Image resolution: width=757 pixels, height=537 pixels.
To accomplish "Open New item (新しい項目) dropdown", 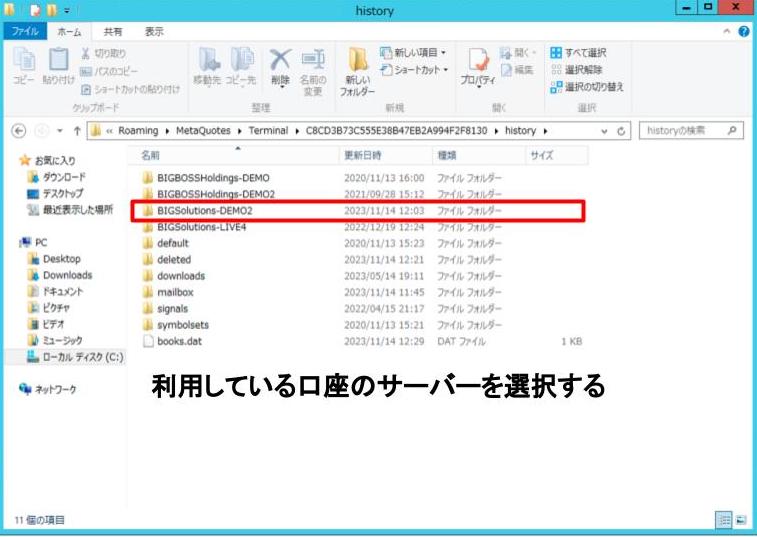I will [x=413, y=52].
